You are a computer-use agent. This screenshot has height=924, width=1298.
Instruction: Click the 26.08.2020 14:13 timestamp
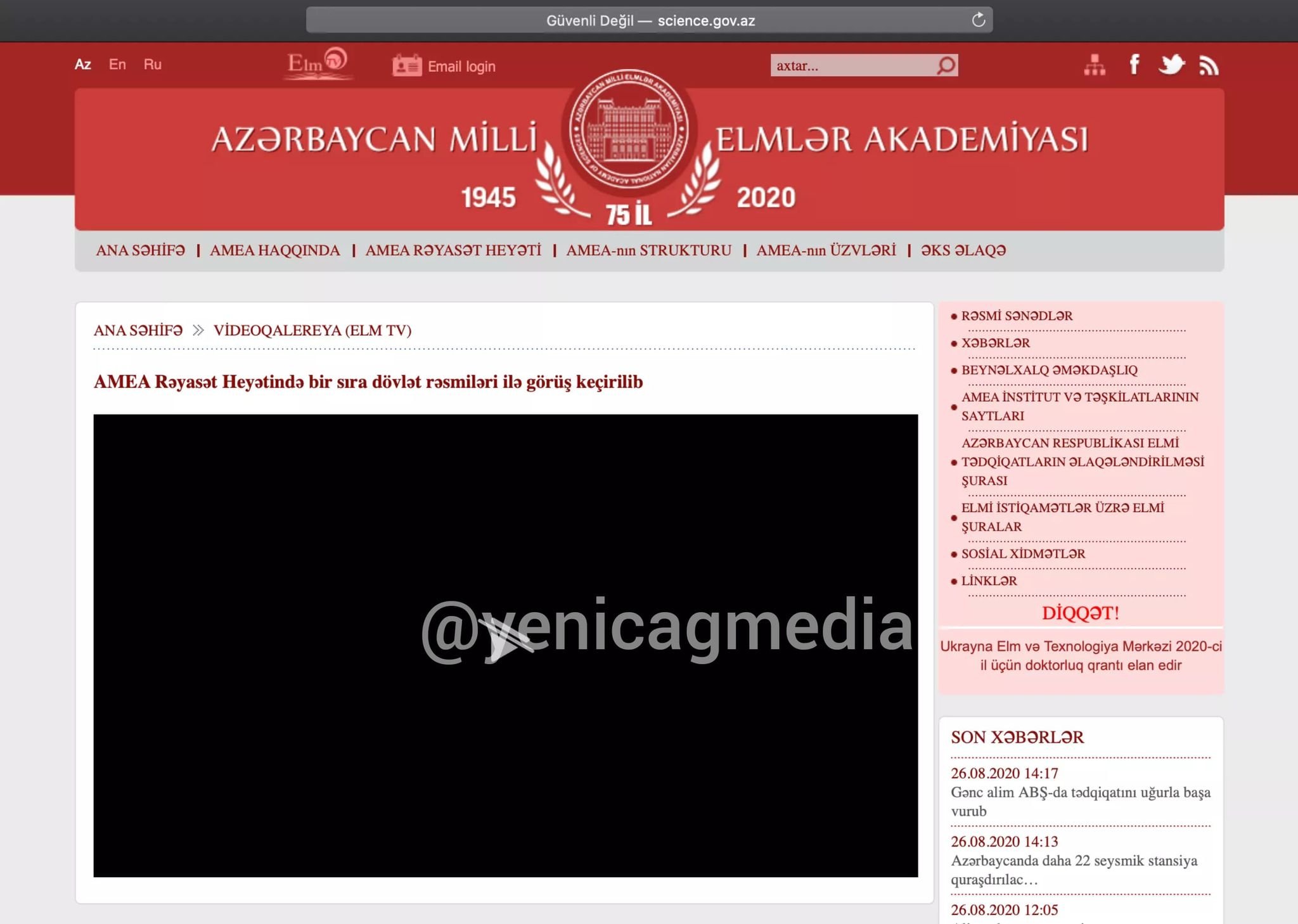1005,842
